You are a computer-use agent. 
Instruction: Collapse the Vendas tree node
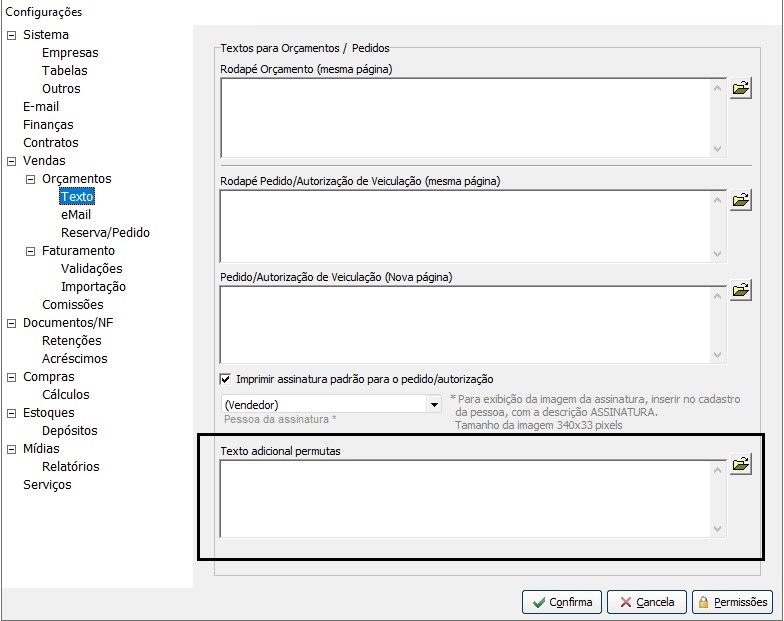[x=12, y=161]
